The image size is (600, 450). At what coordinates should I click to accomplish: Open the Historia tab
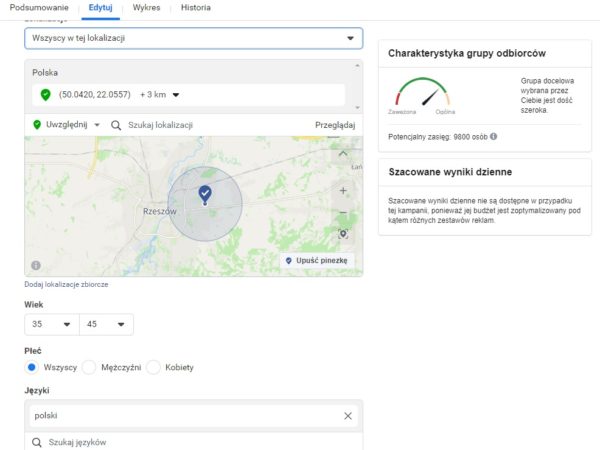pos(195,8)
